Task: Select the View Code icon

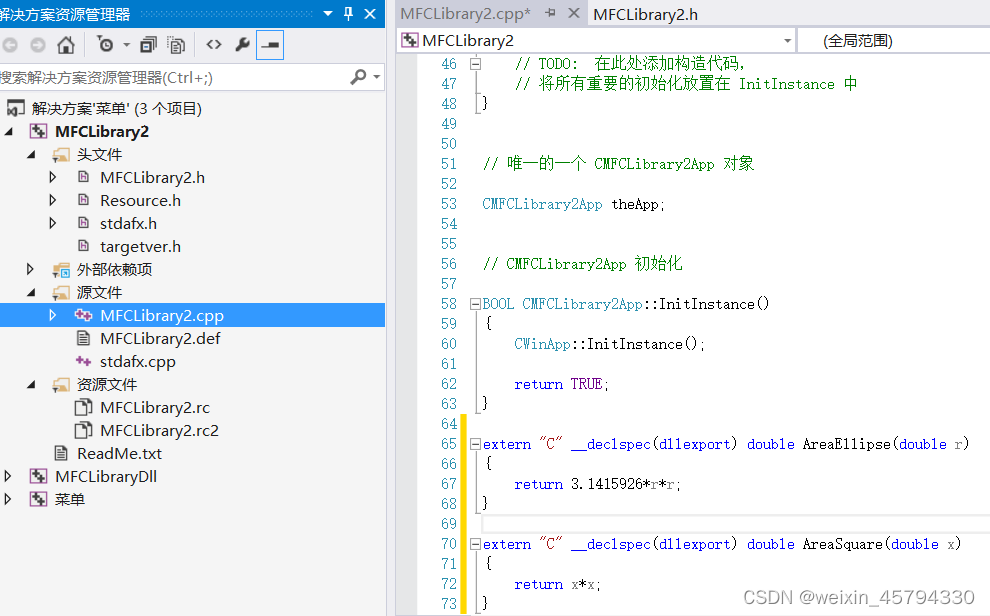Action: [x=213, y=45]
